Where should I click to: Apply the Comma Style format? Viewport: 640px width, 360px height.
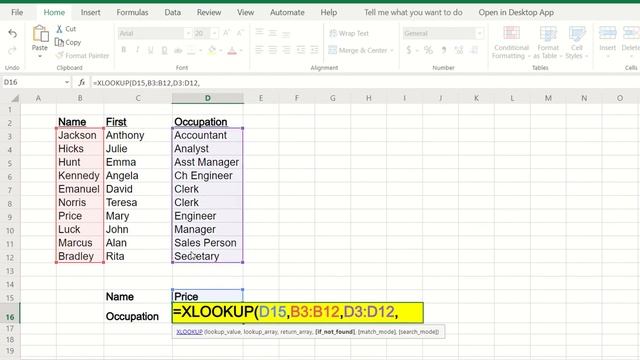pyautogui.click(x=444, y=50)
